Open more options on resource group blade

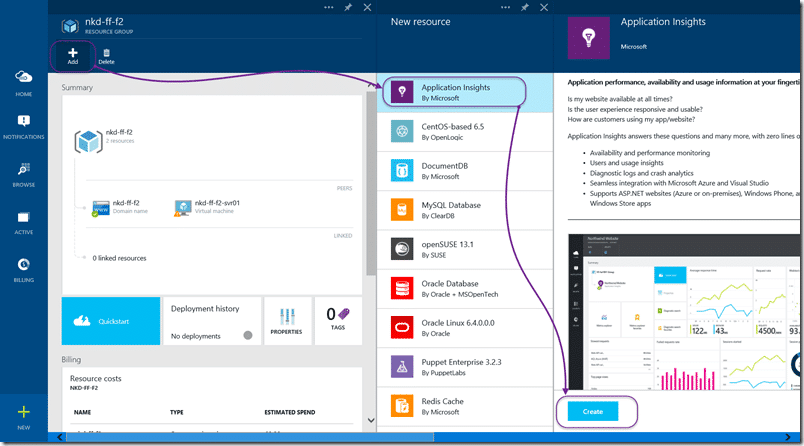pos(329,7)
